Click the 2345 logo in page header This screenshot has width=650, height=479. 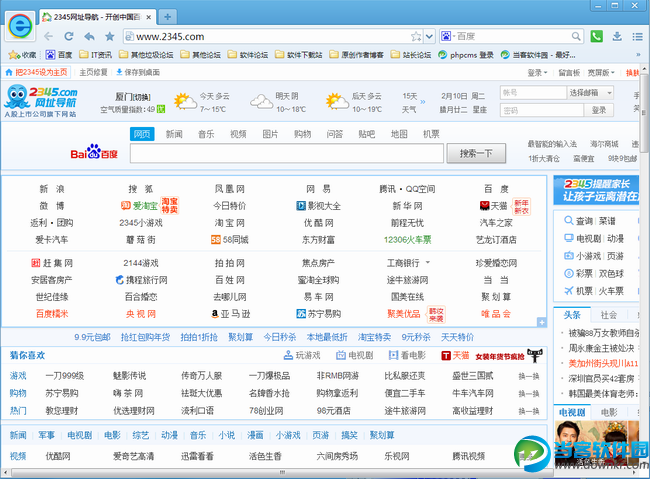click(44, 99)
